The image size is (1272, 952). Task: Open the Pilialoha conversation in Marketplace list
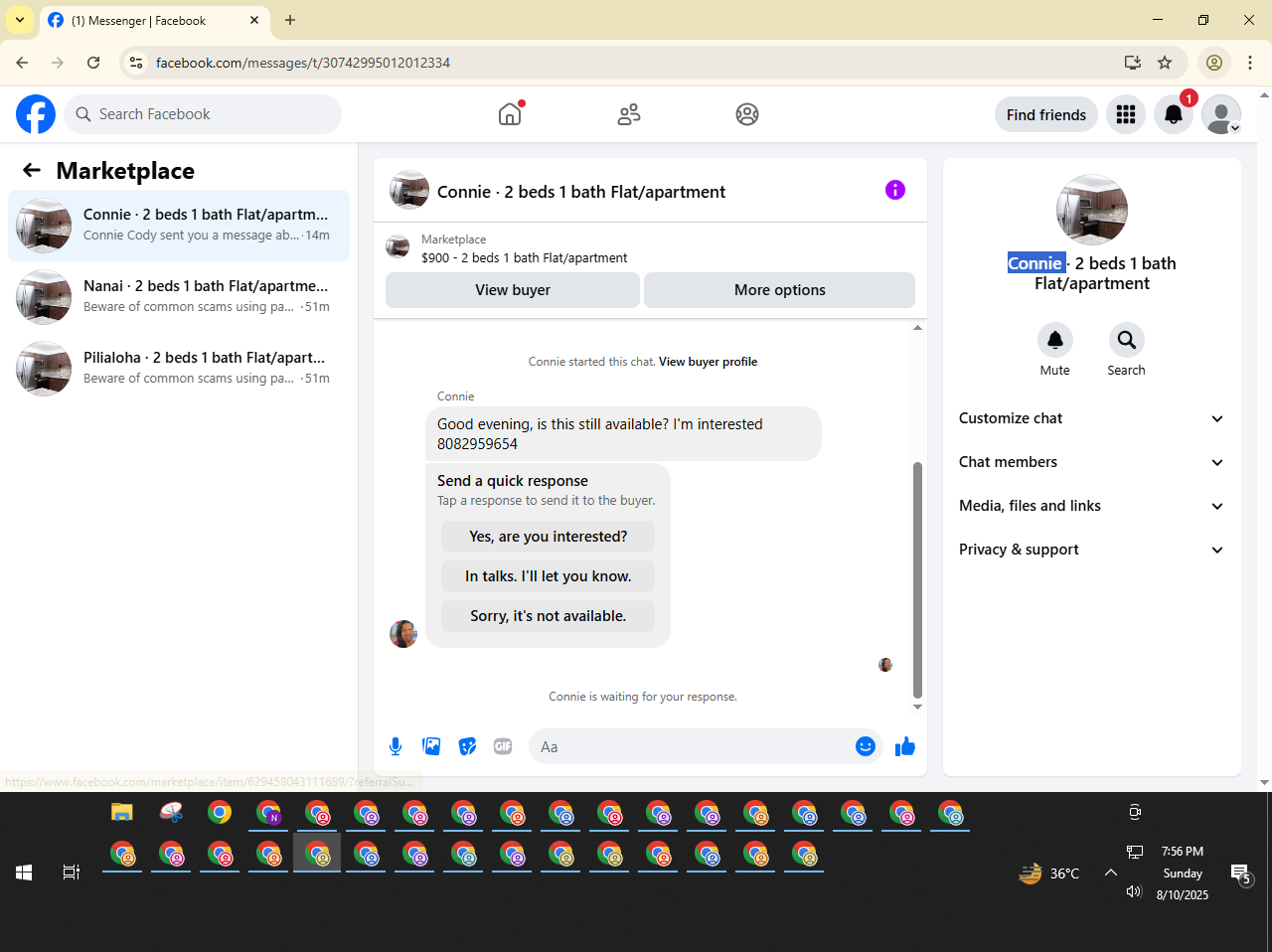tap(179, 369)
